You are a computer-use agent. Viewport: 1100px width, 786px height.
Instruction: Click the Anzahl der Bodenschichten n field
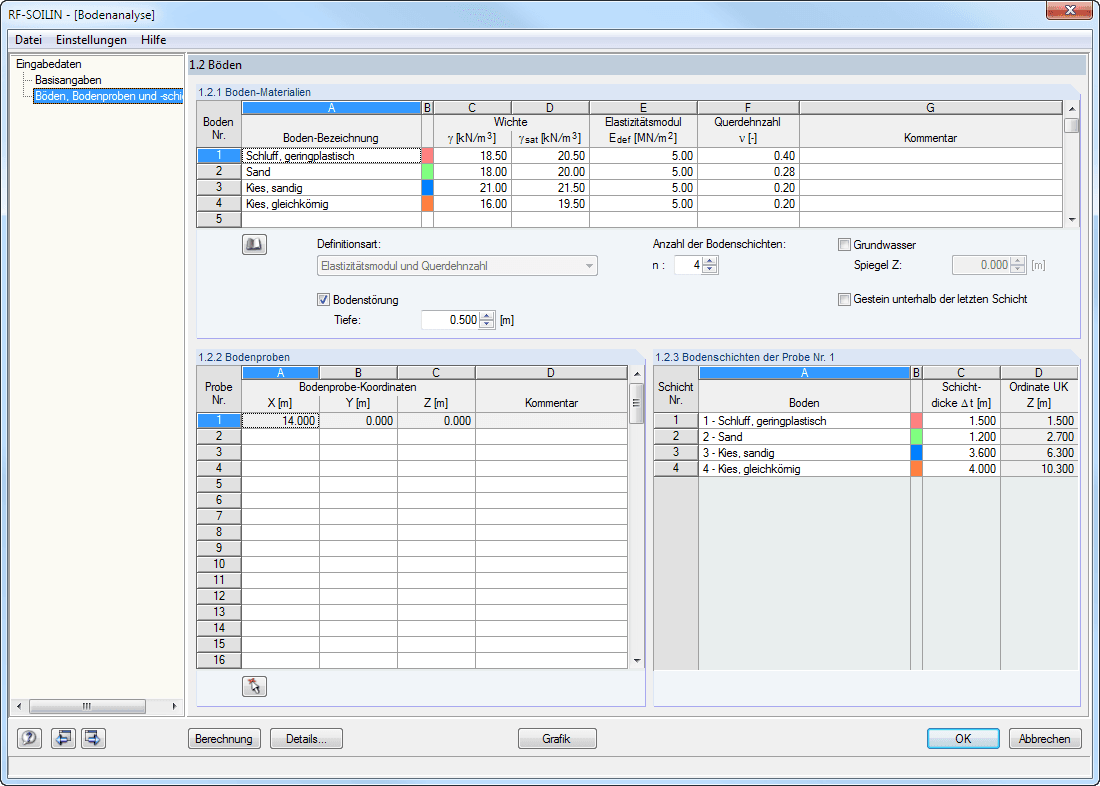click(x=688, y=265)
